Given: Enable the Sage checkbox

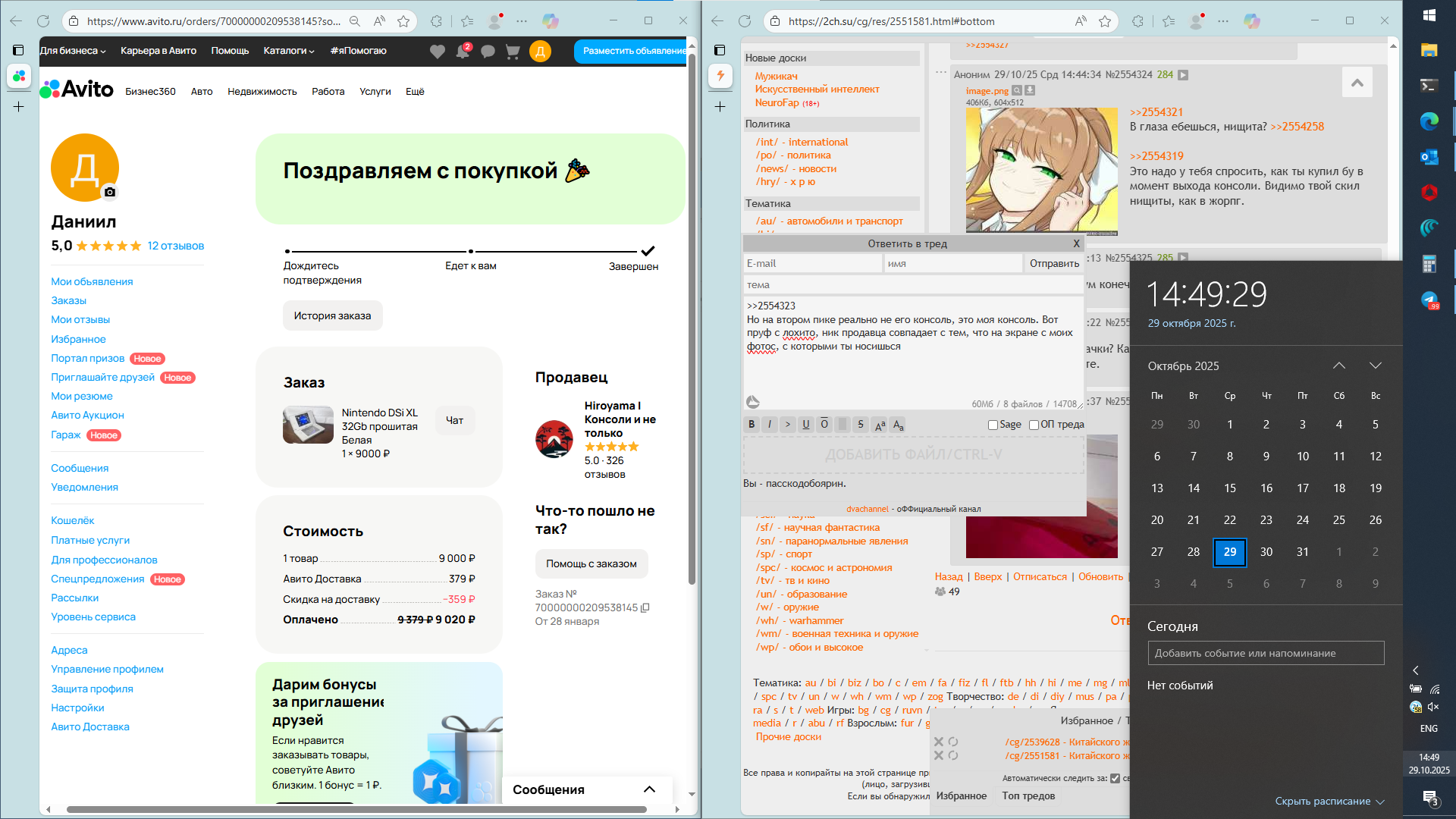Looking at the screenshot, I should 993,425.
